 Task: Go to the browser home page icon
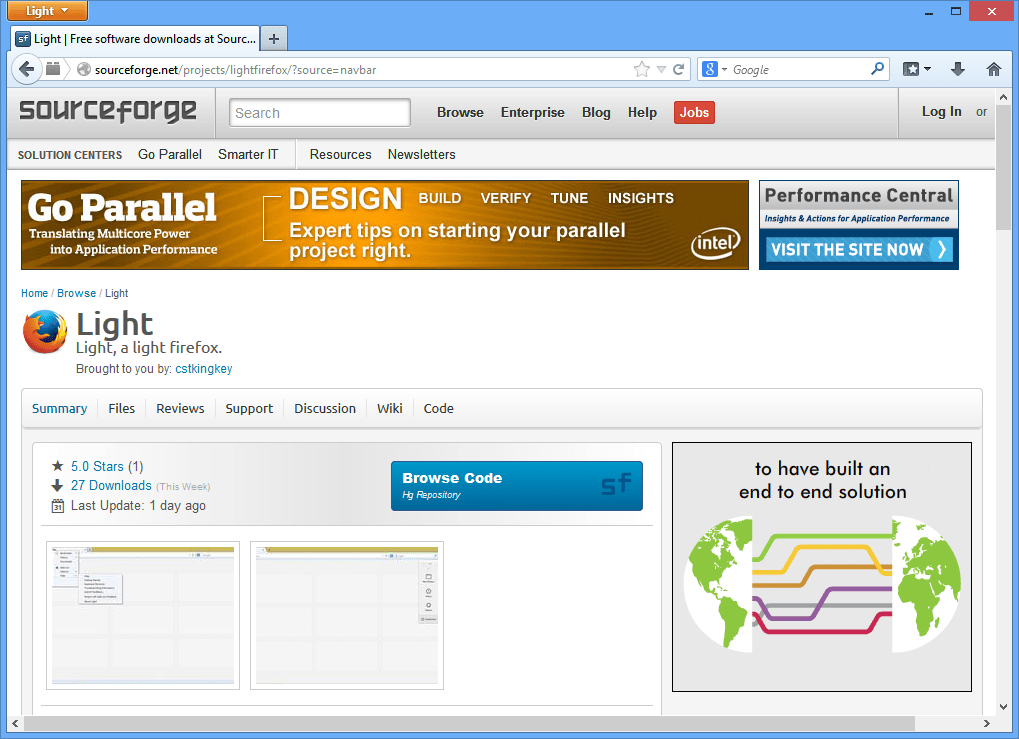993,69
